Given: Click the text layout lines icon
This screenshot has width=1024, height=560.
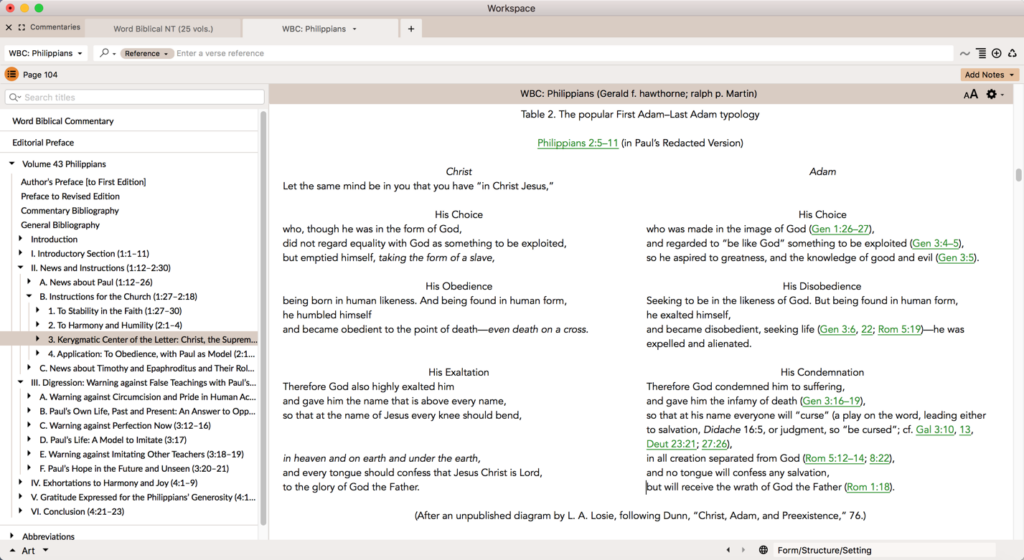Looking at the screenshot, I should [x=981, y=53].
